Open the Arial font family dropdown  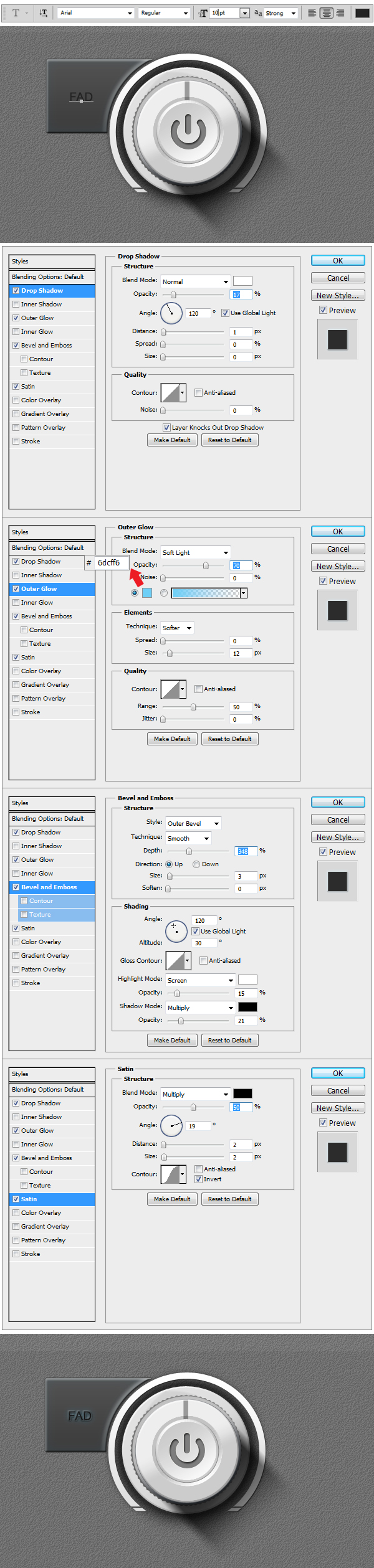click(96, 12)
